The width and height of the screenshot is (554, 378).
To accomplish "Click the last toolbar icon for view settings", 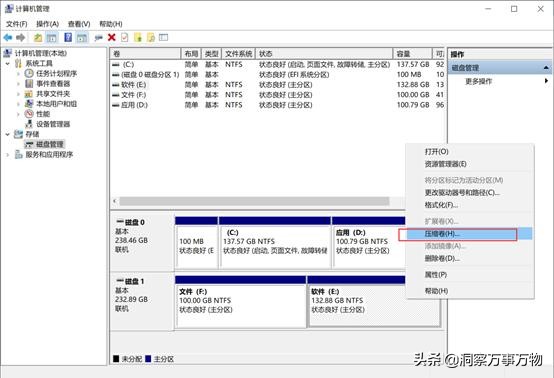I will tap(163, 37).
